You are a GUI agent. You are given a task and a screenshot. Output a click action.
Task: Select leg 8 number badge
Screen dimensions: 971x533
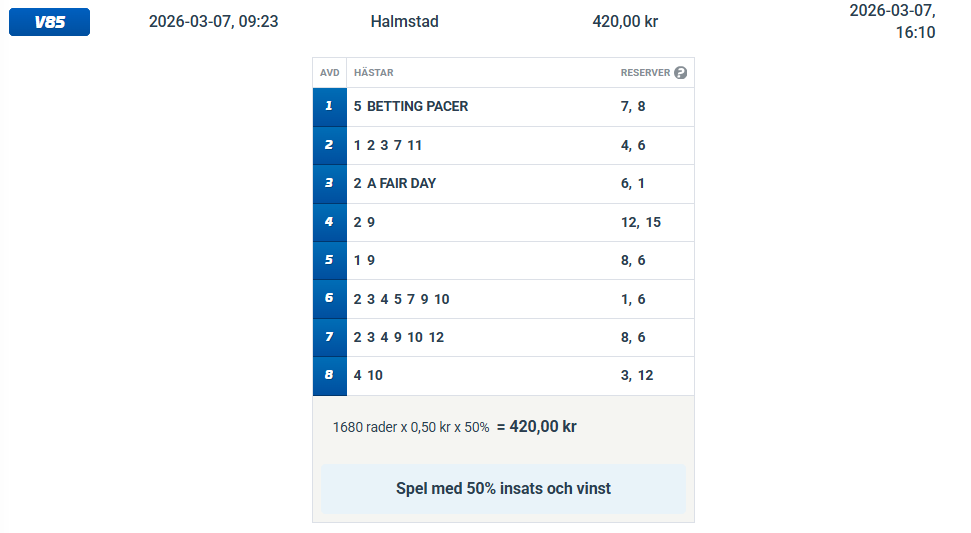click(329, 376)
